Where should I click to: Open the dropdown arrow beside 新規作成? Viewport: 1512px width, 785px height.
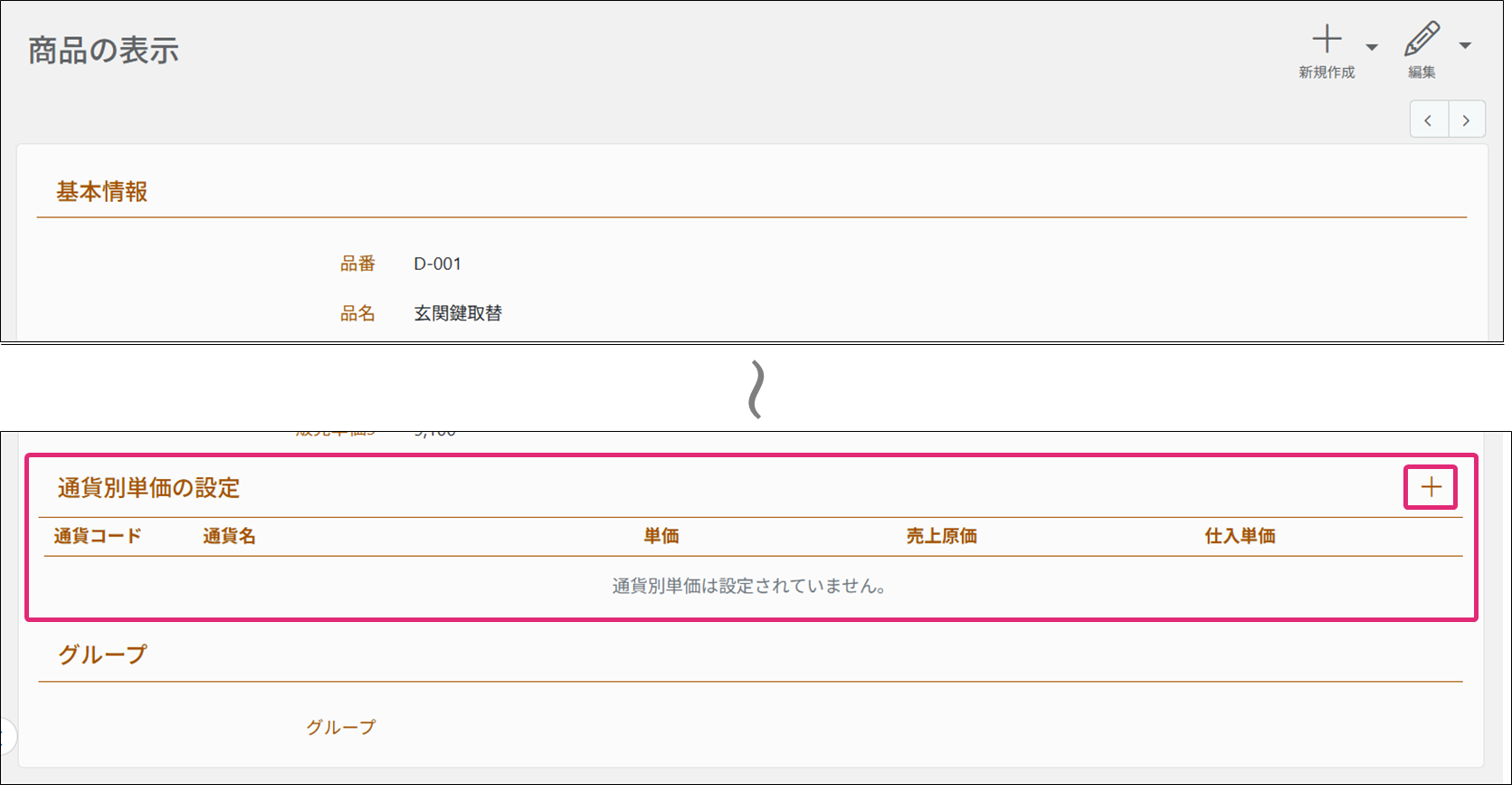pos(1372,47)
